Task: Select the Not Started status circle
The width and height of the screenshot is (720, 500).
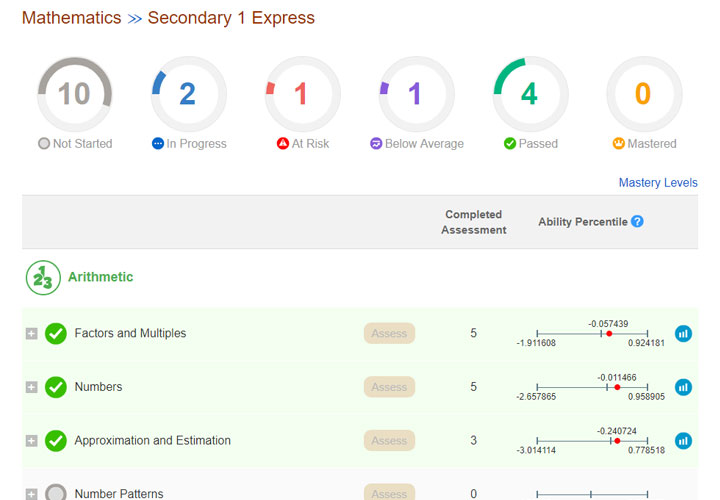Action: click(x=75, y=94)
